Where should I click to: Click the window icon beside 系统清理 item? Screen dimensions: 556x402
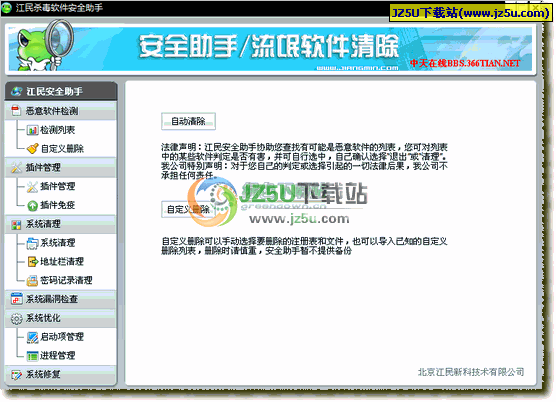click(x=32, y=243)
